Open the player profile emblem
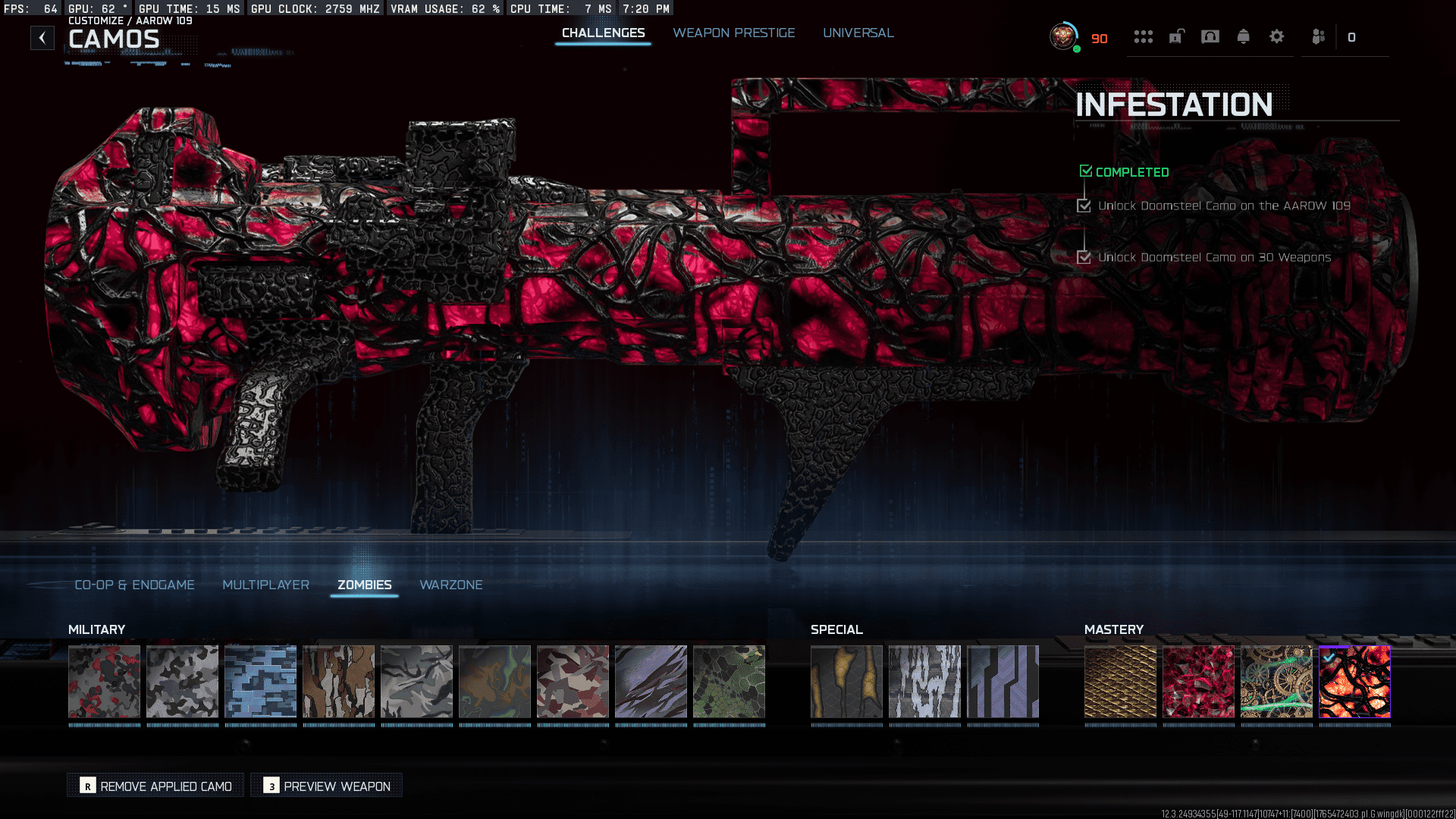Viewport: 1456px width, 819px height. [x=1063, y=36]
